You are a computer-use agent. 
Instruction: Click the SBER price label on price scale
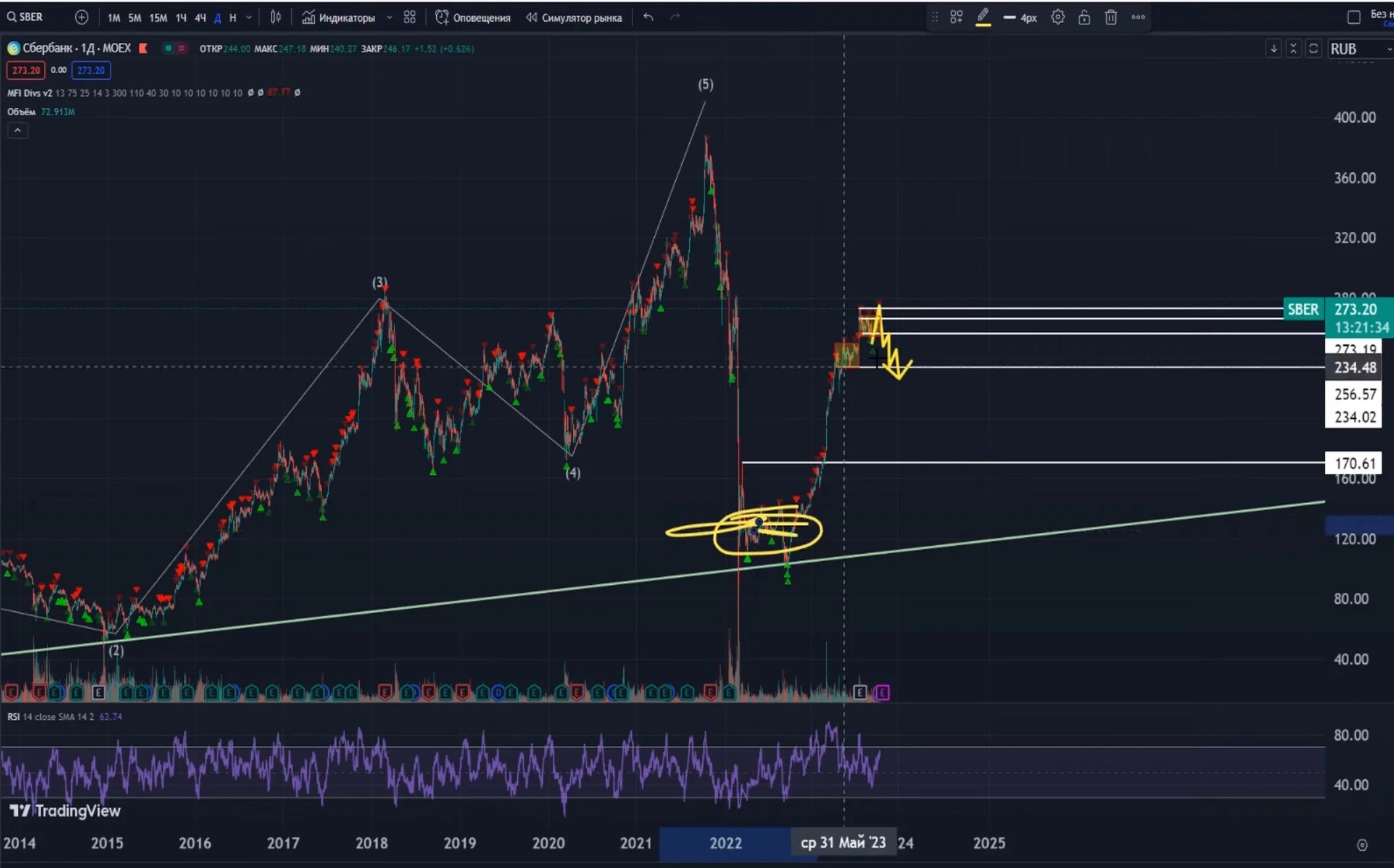[x=1303, y=310]
